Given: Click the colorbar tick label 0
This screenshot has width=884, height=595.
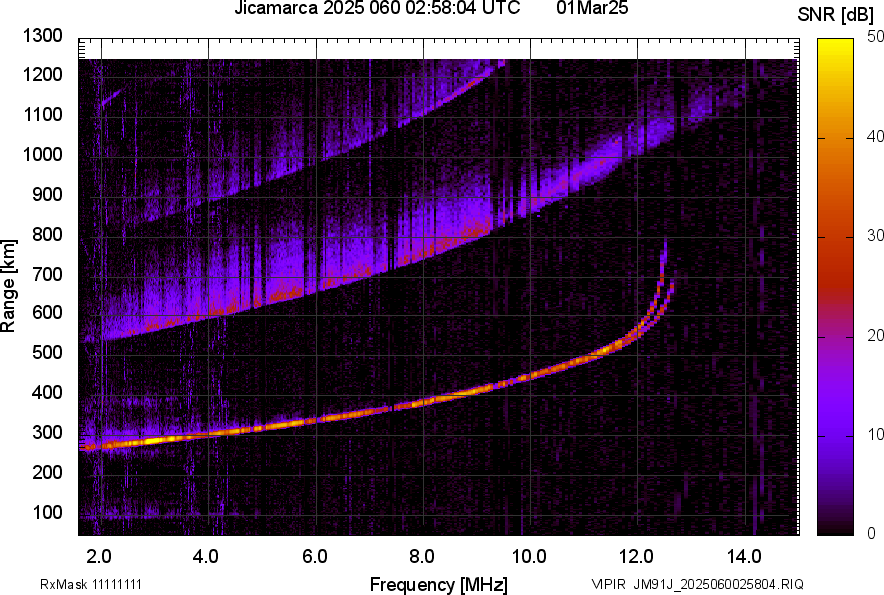Looking at the screenshot, I should click(872, 533).
